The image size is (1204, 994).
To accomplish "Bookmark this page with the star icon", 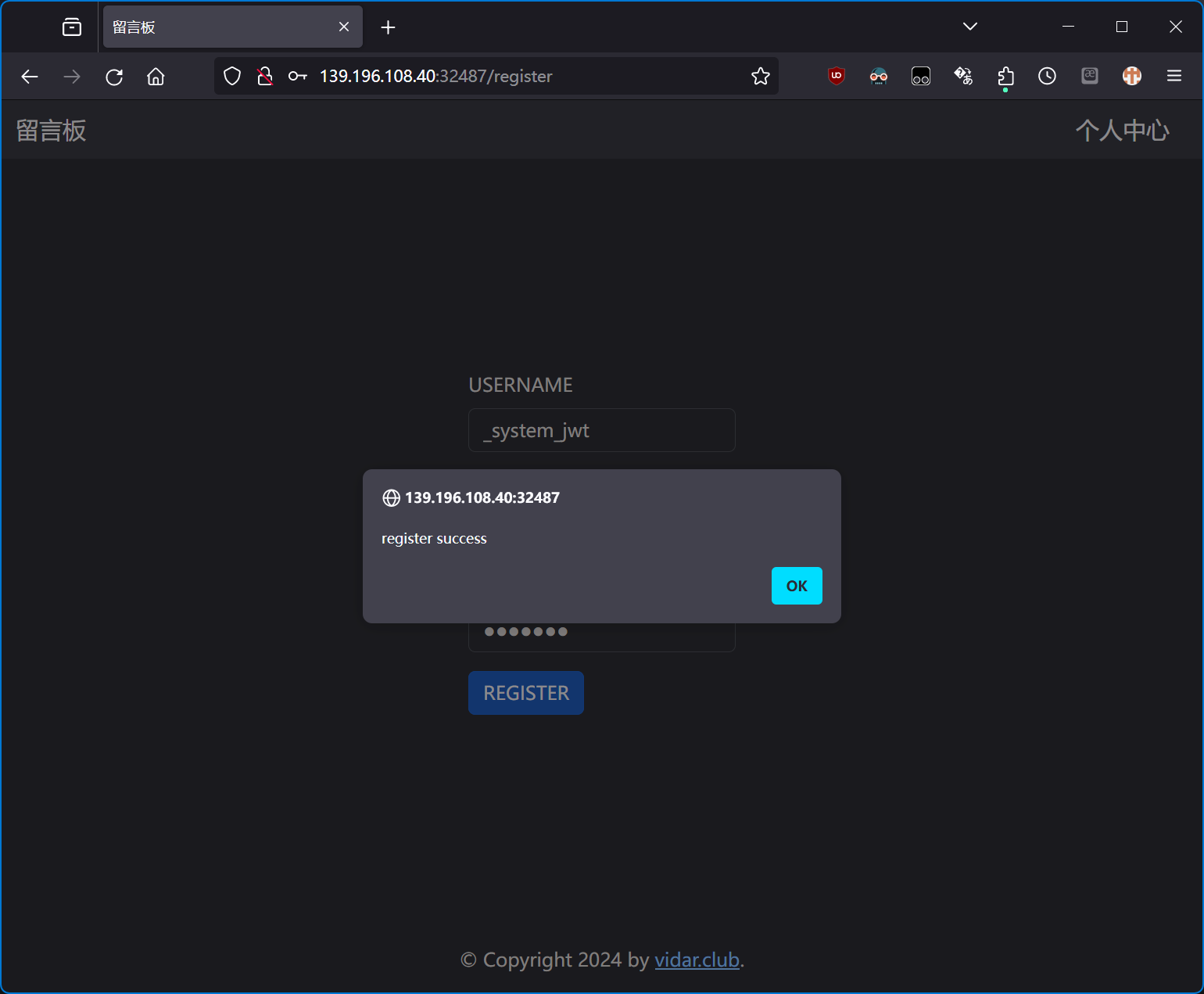I will (760, 76).
